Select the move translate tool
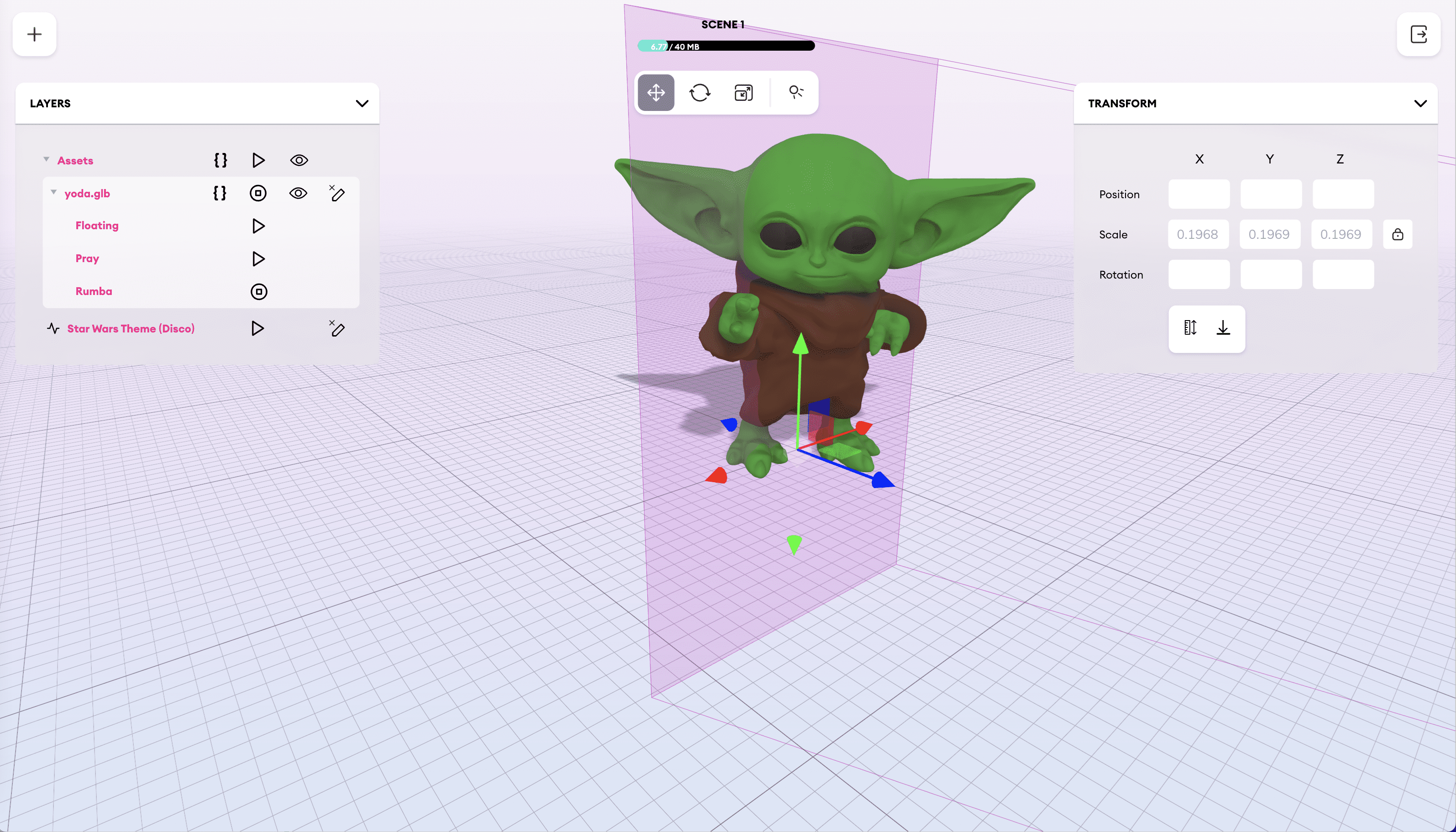This screenshot has height=832, width=1456. click(656, 93)
